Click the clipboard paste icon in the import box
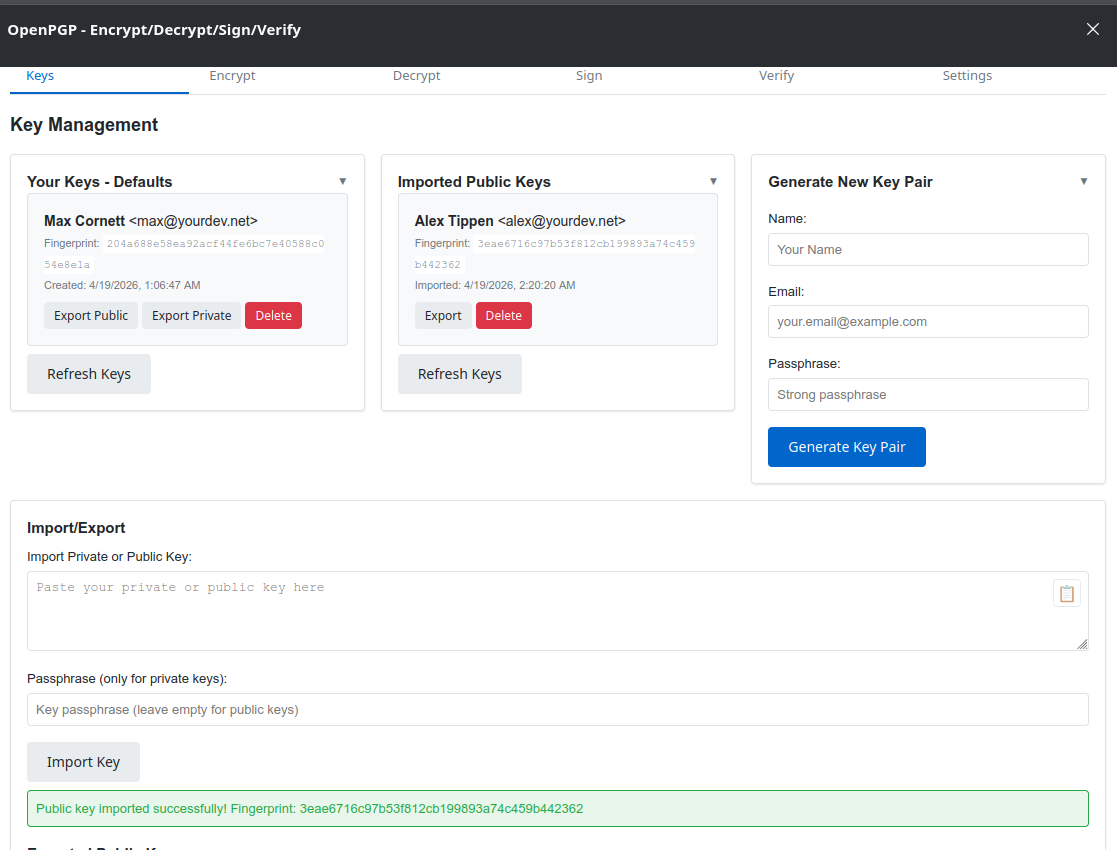This screenshot has height=850, width=1117. click(x=1066, y=592)
